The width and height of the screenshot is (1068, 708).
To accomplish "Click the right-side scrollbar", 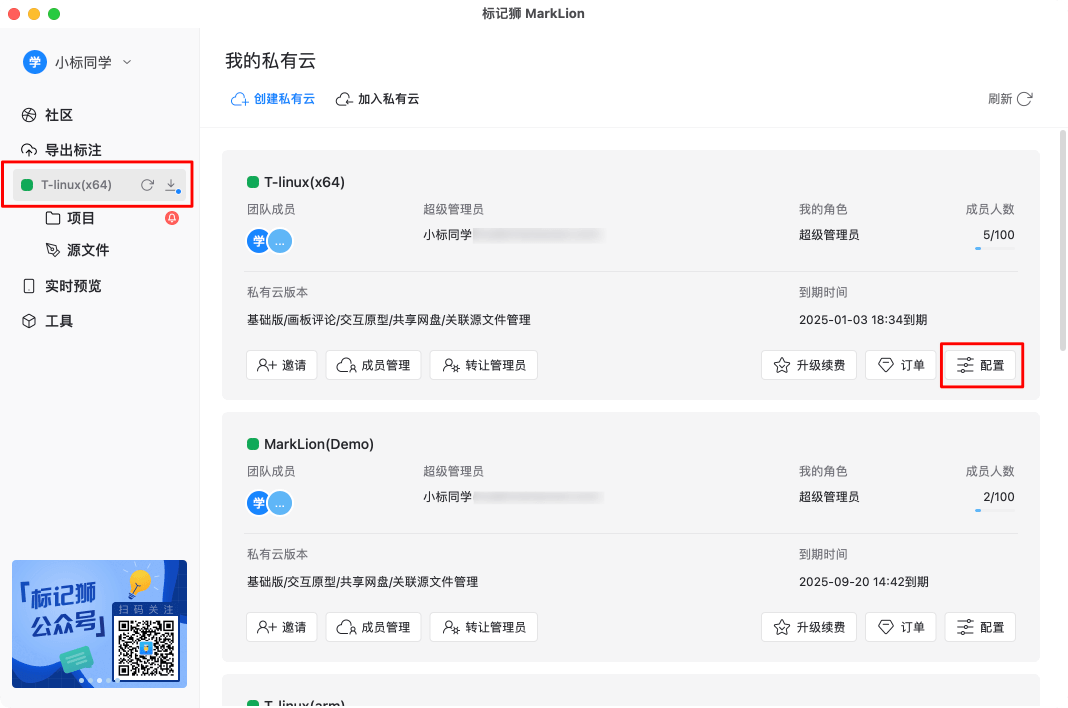I will [x=1062, y=200].
